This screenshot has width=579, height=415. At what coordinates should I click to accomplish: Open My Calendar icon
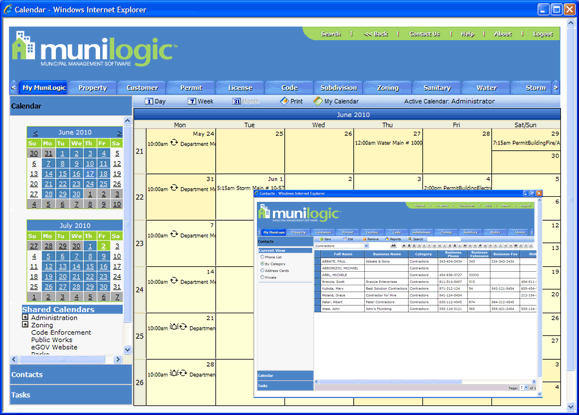318,101
